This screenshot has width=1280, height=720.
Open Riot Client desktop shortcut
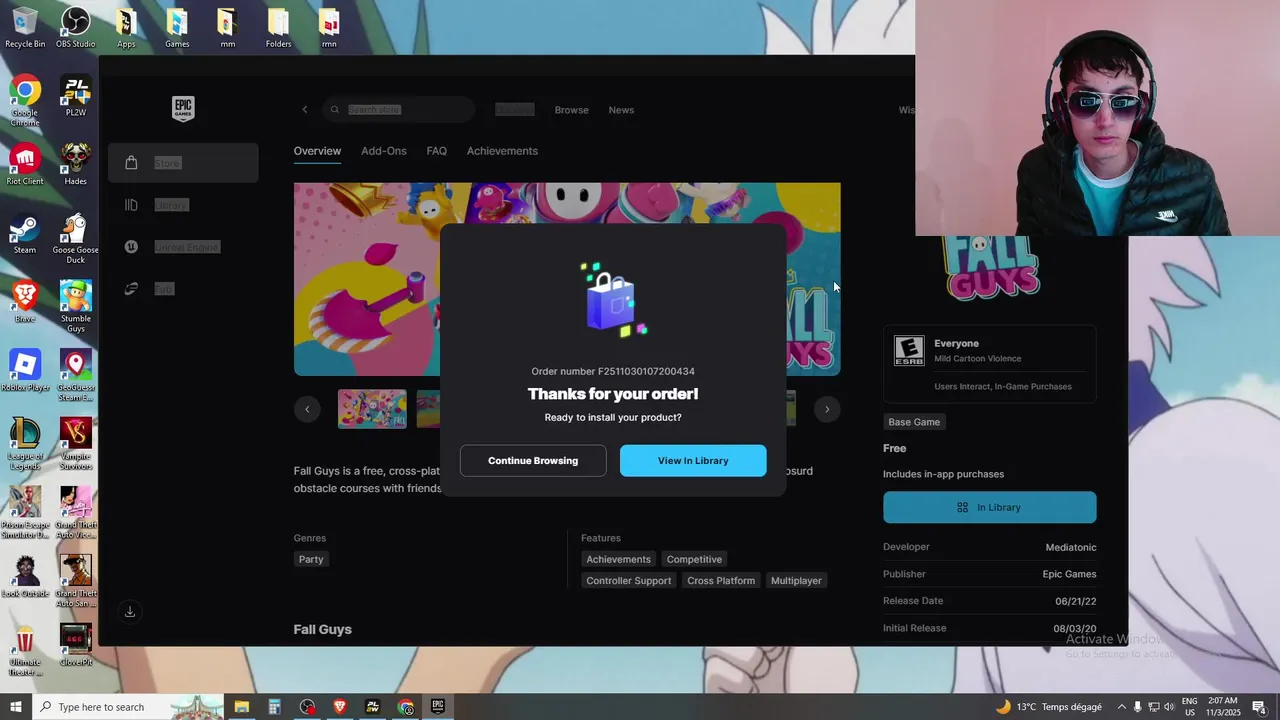(25, 165)
